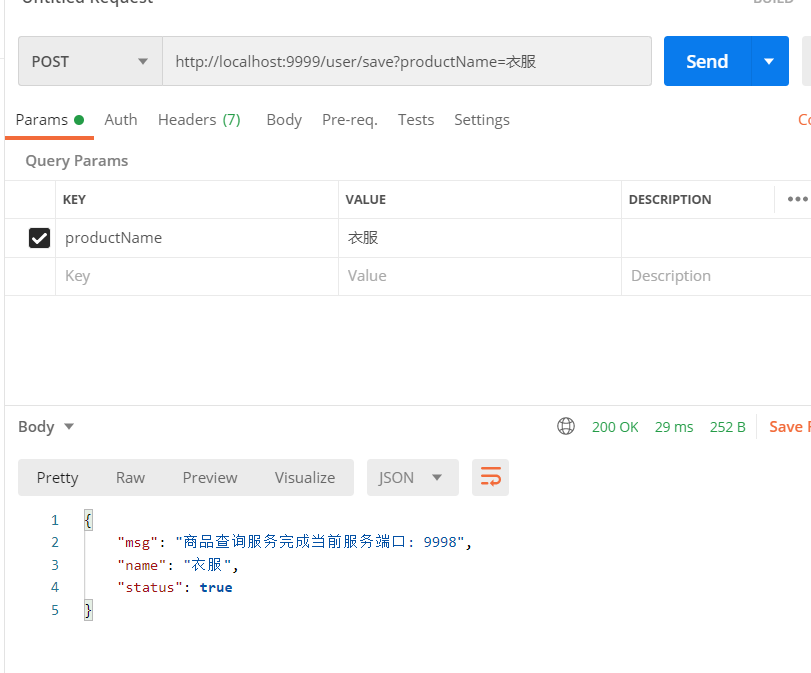Click the empty Value placeholder field
This screenshot has width=811, height=673.
(479, 276)
